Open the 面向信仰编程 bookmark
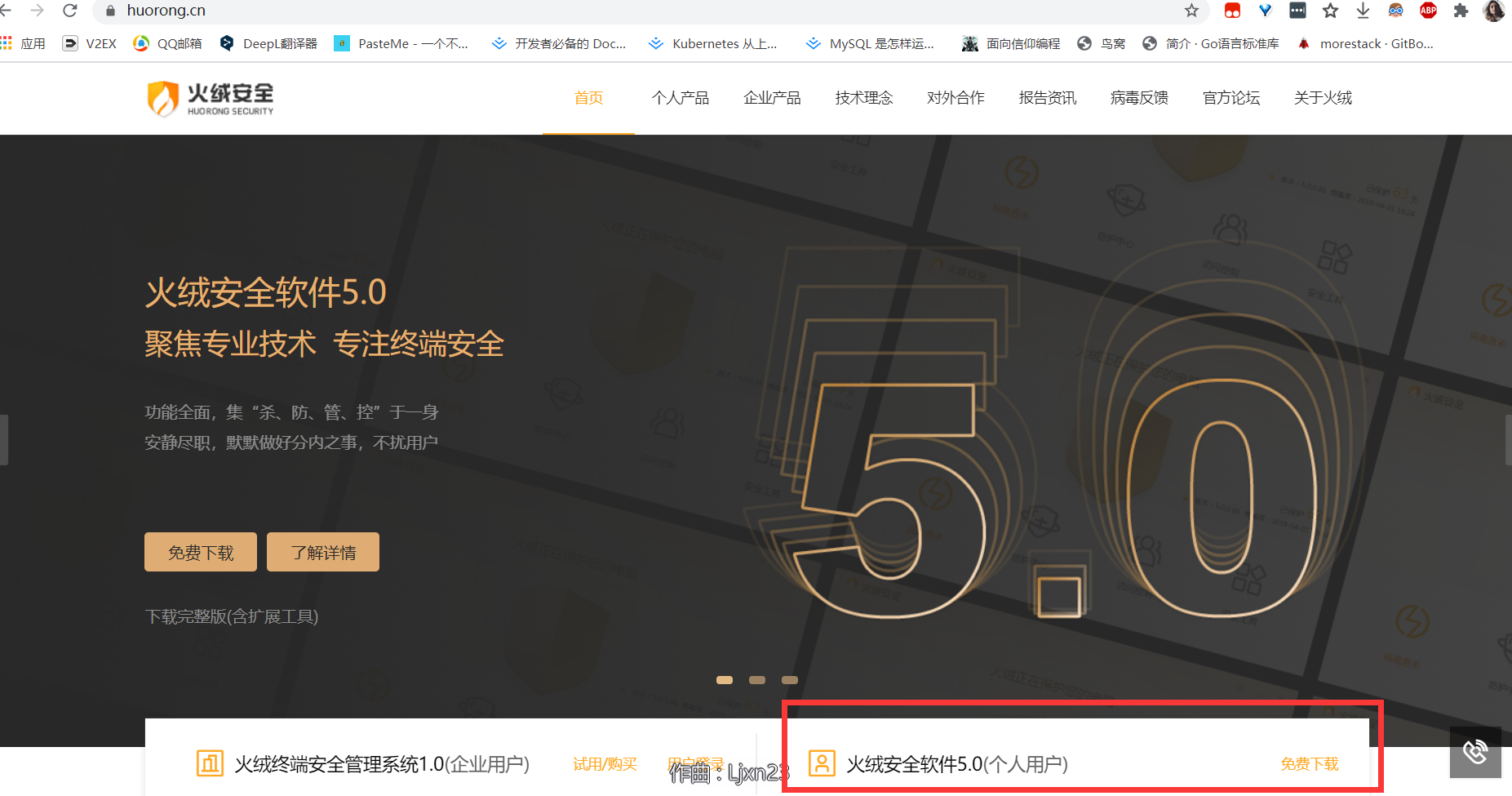The height and width of the screenshot is (796, 1512). [1011, 43]
